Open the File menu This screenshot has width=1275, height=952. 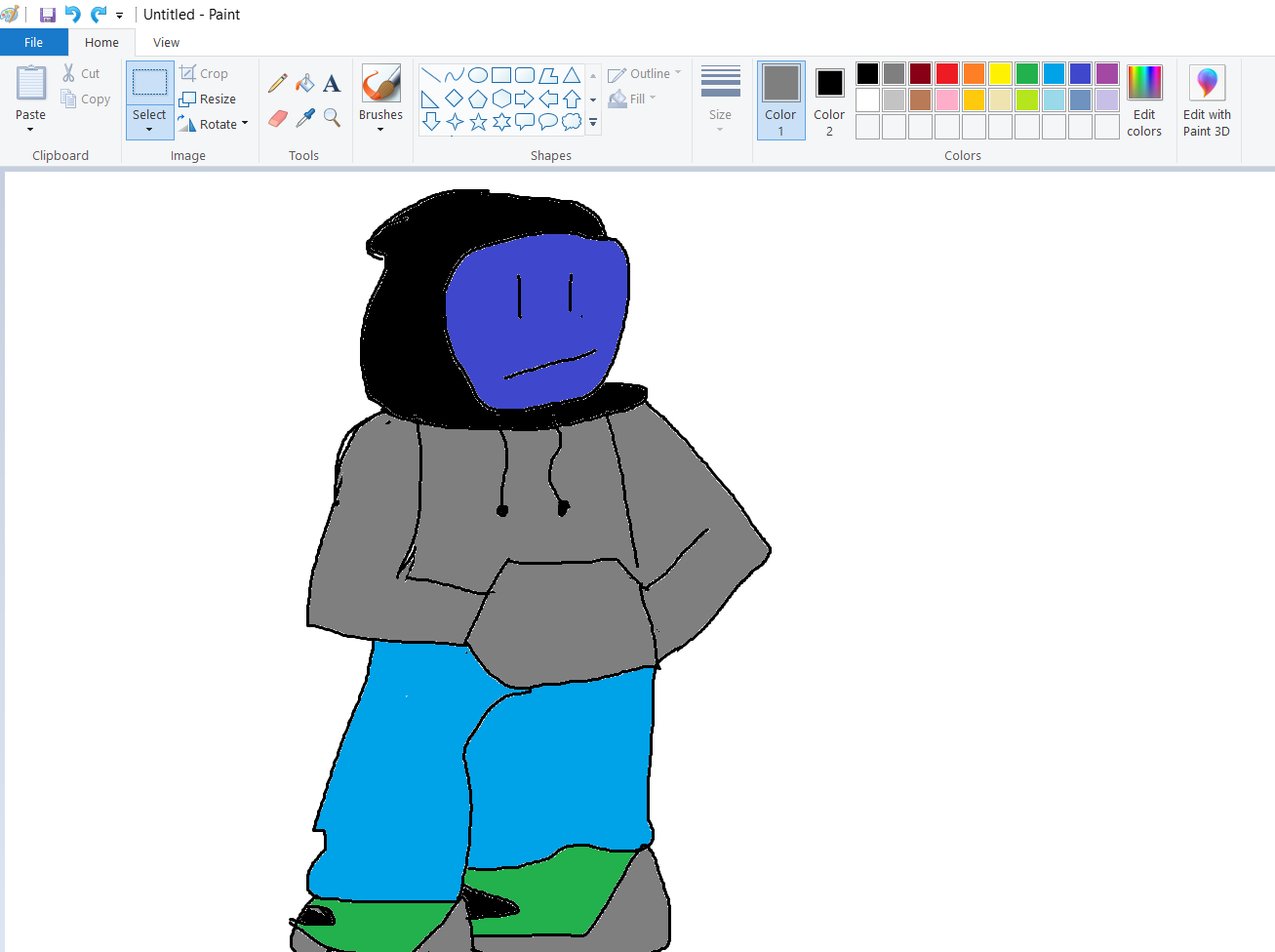click(34, 42)
